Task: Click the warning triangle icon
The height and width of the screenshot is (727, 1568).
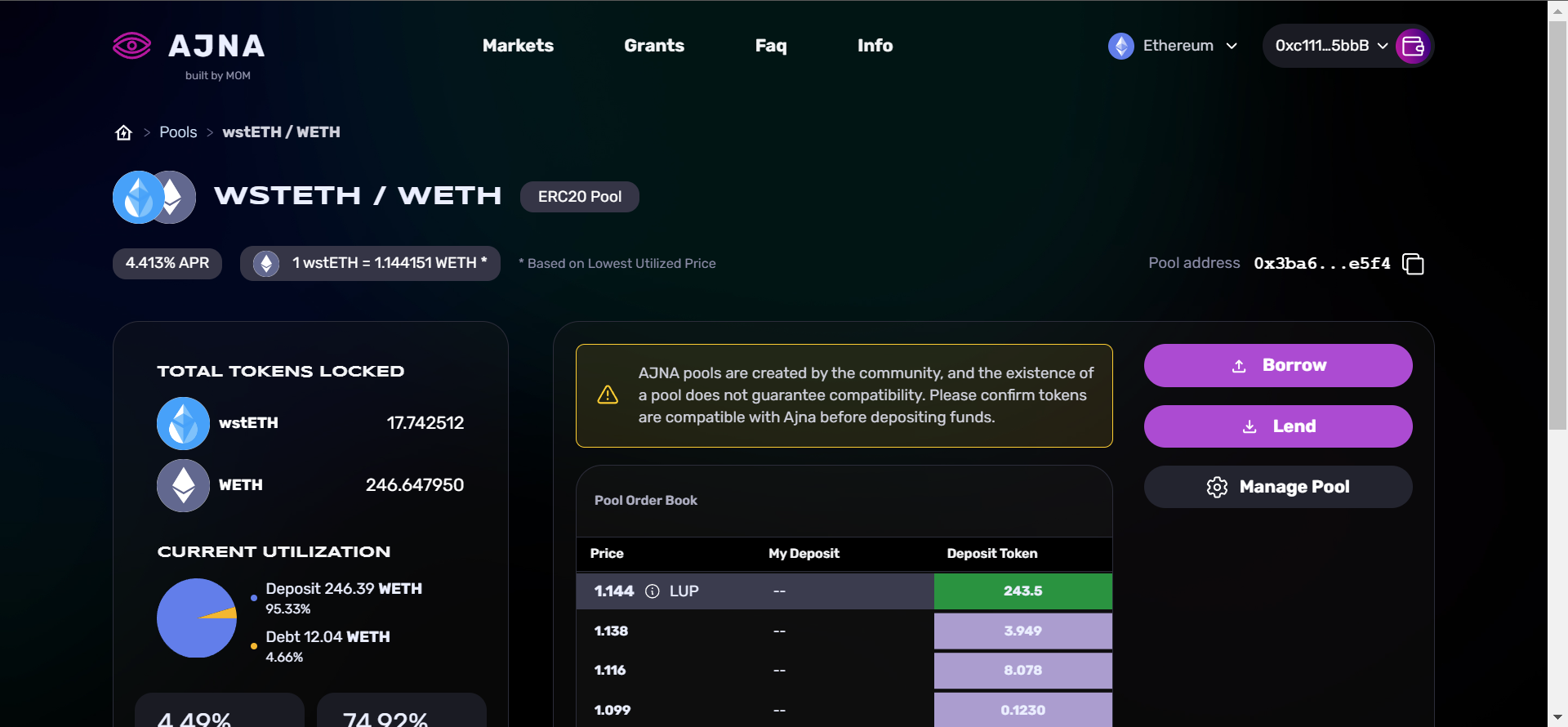Action: [x=608, y=395]
